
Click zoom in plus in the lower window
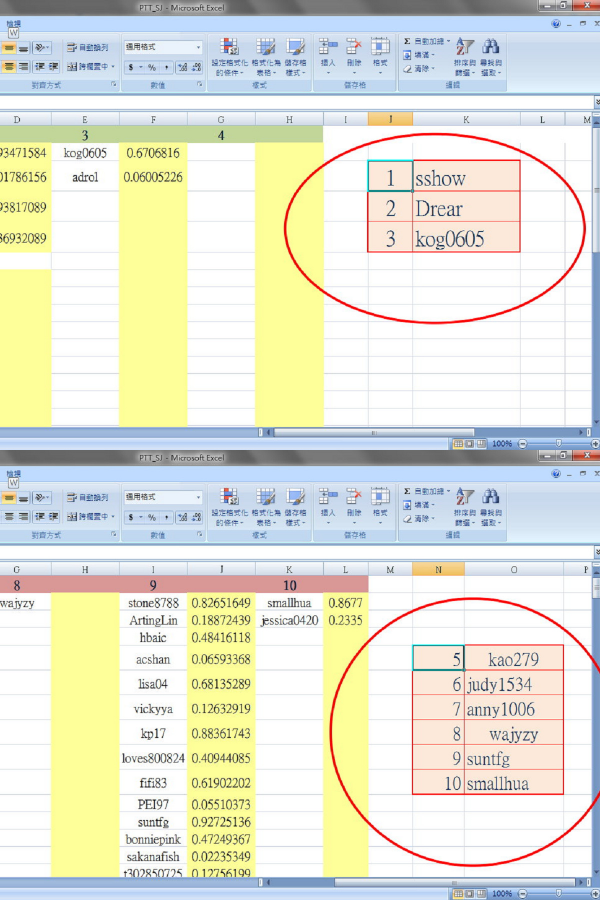coord(595,894)
